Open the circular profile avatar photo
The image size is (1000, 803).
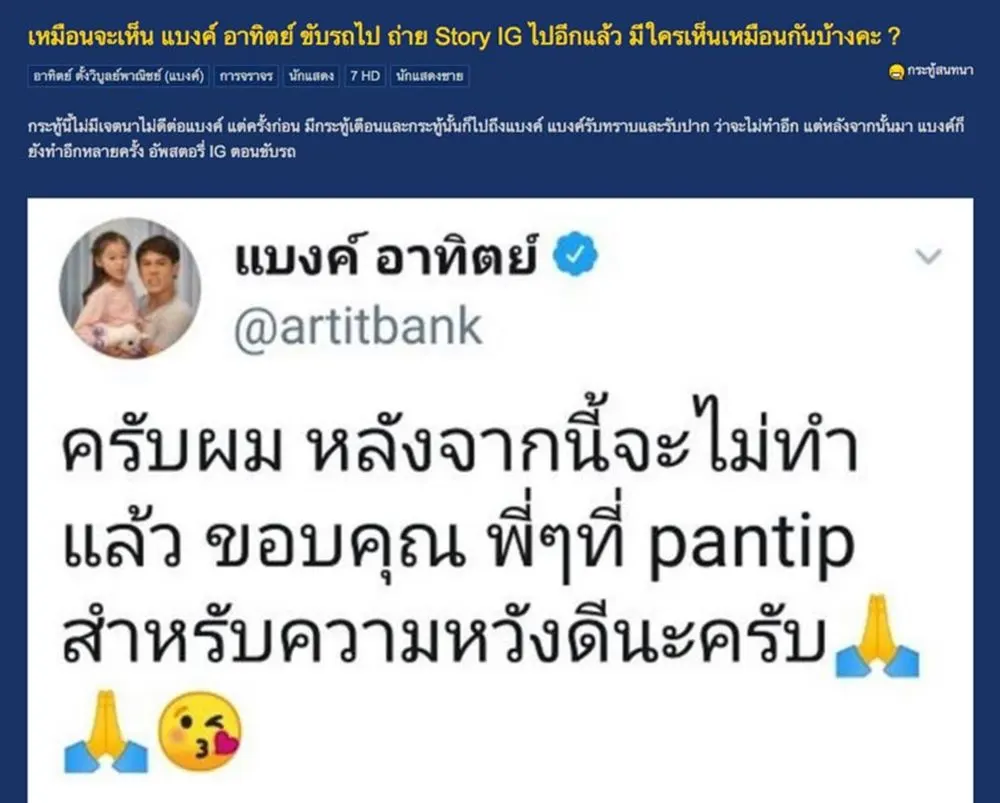pyautogui.click(x=130, y=288)
